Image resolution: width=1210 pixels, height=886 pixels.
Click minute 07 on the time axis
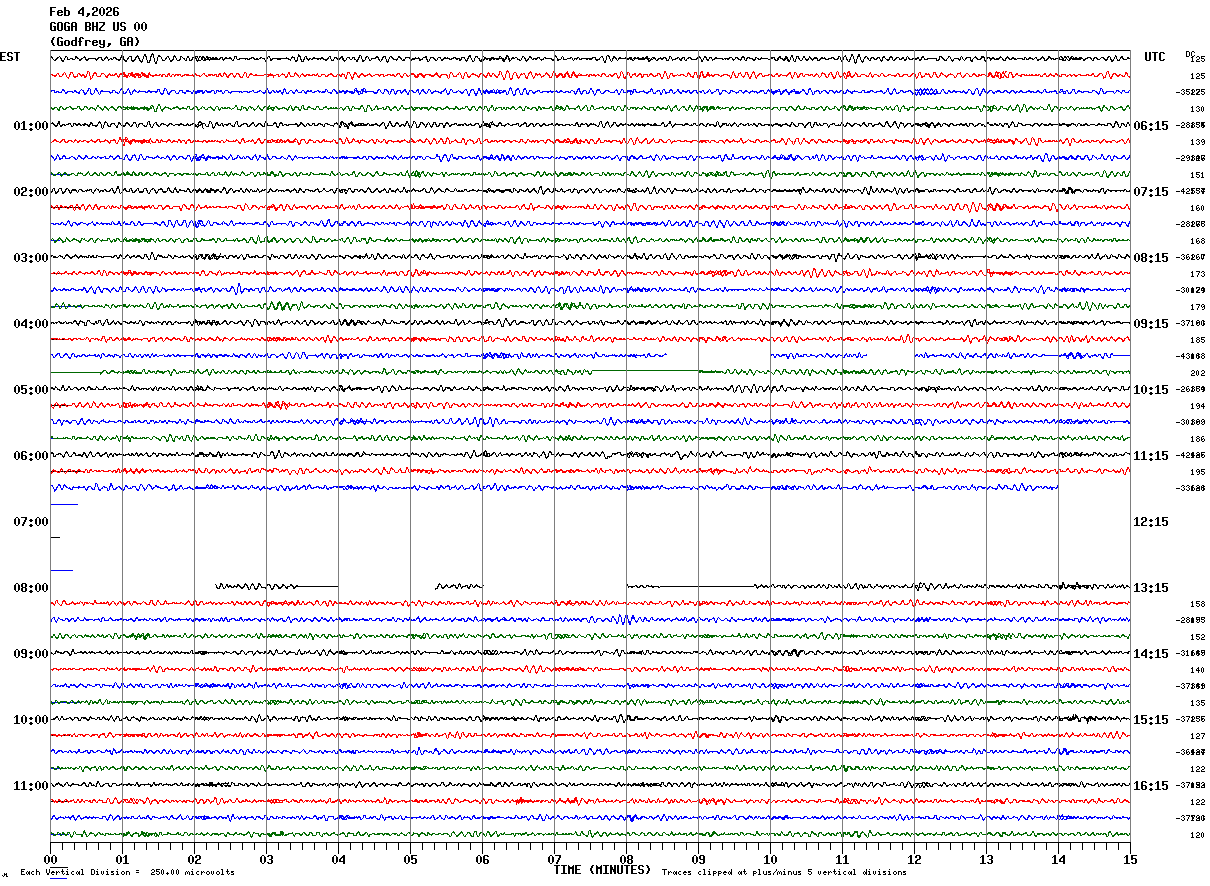(554, 859)
